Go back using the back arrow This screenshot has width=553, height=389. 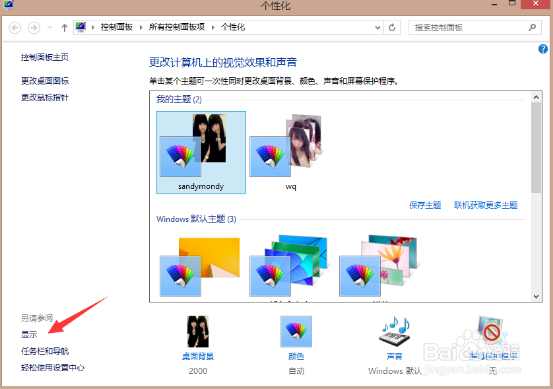15,28
